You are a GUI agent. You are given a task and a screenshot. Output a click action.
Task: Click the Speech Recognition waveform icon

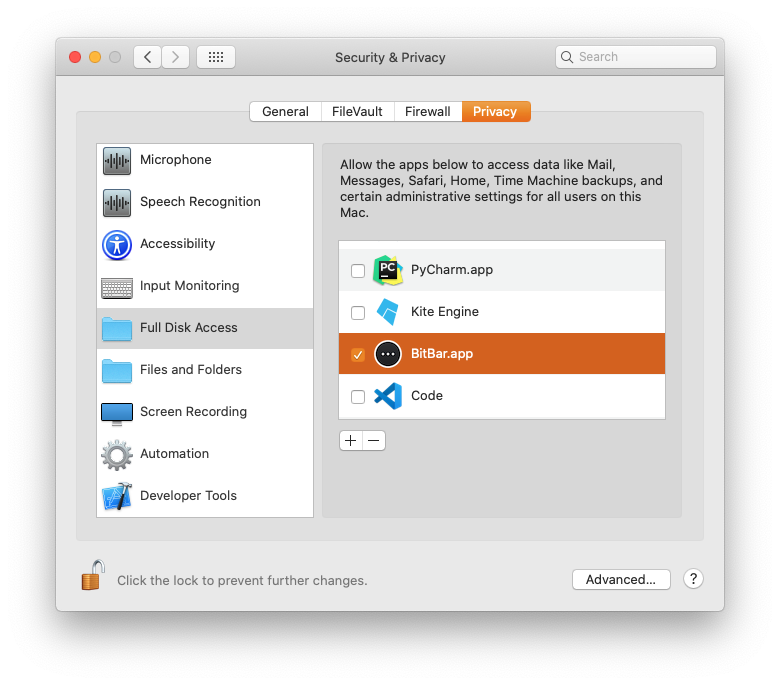pos(117,202)
